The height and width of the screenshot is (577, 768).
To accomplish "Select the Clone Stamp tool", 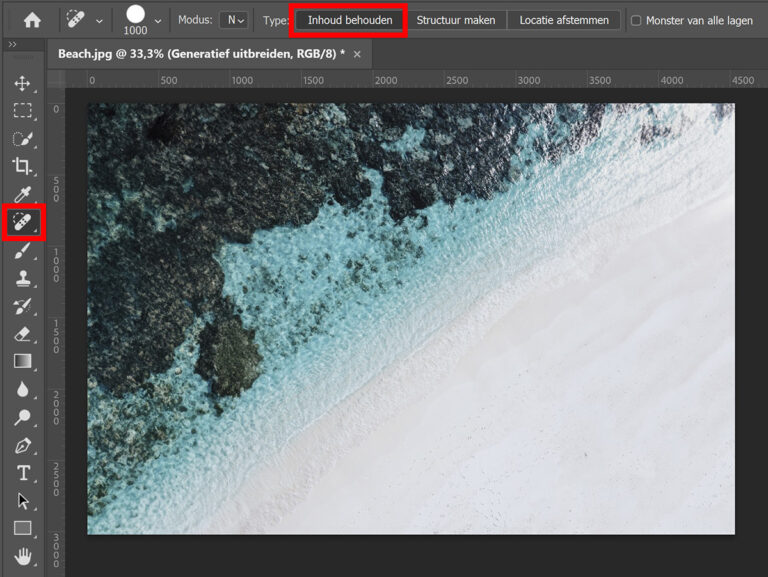I will (22, 278).
